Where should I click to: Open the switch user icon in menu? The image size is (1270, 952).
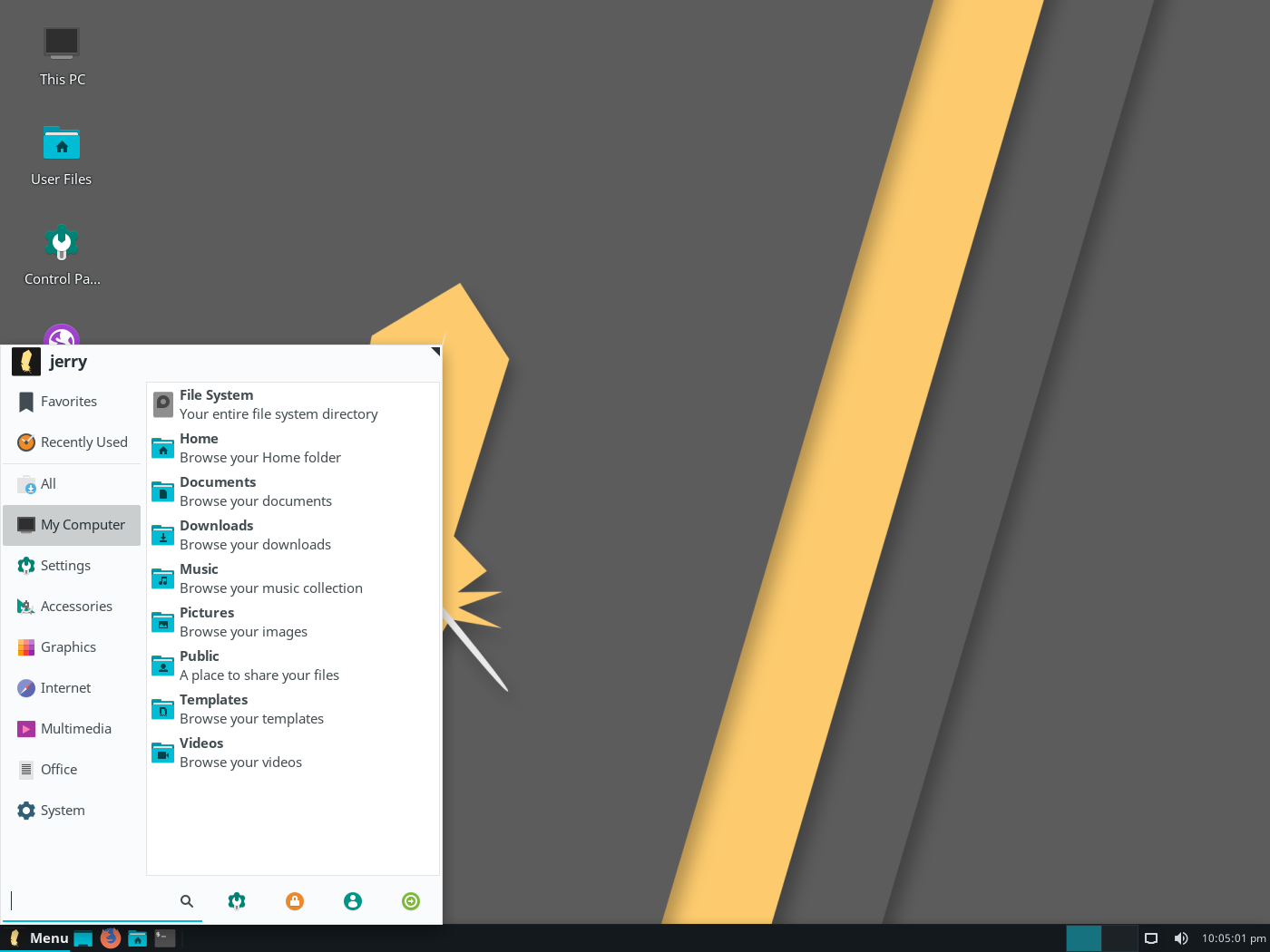click(x=353, y=901)
